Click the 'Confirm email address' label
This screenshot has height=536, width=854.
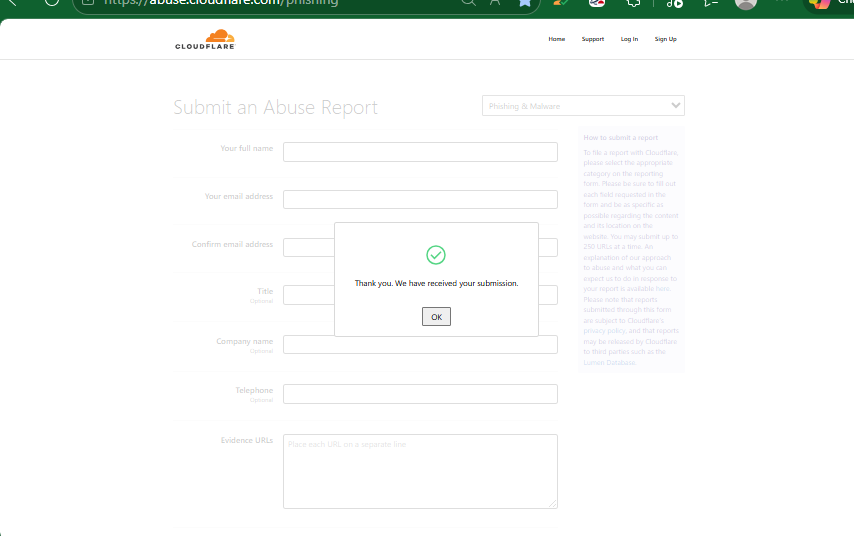[232, 244]
